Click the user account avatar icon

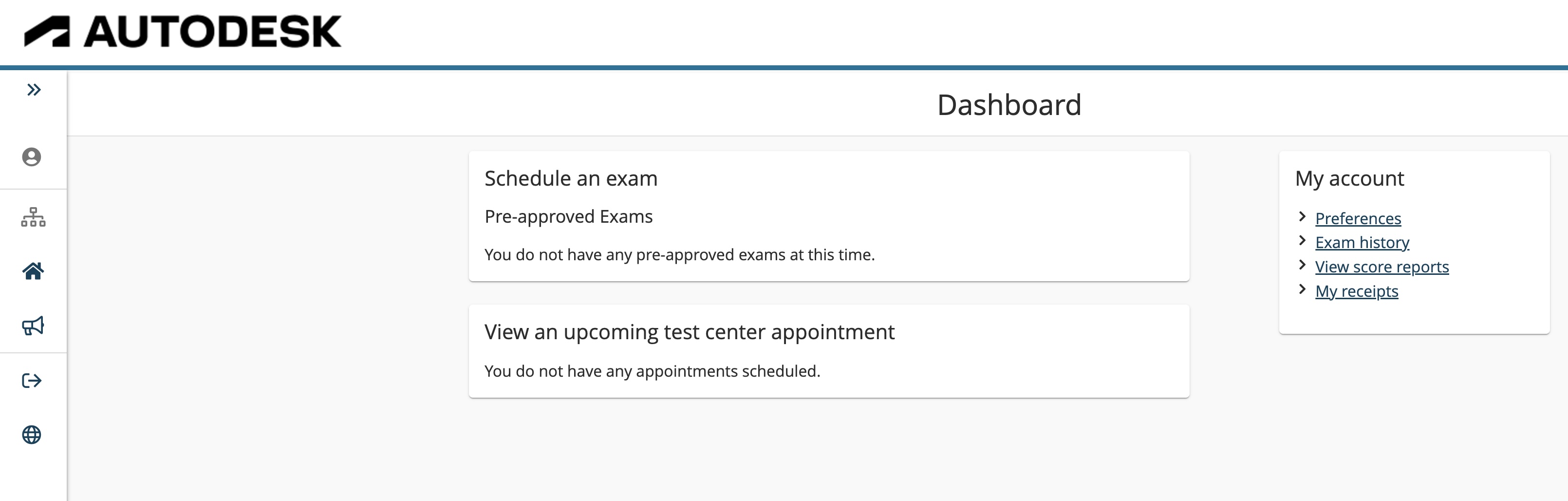pyautogui.click(x=32, y=157)
